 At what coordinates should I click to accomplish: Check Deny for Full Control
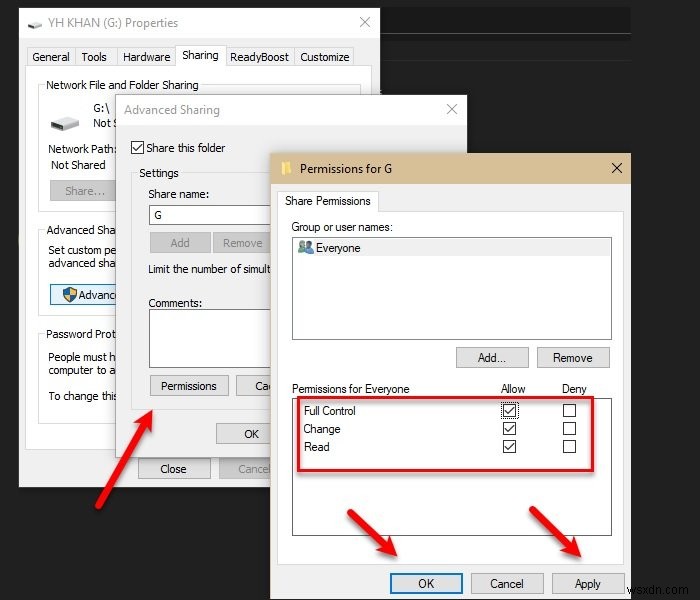click(x=569, y=410)
